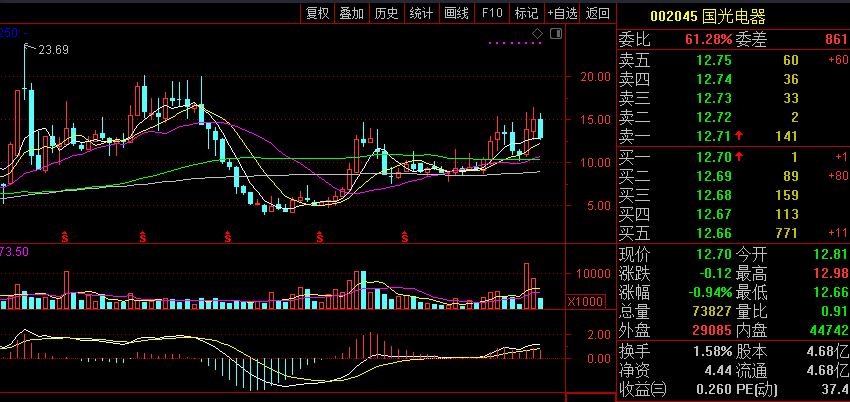
Task: Open the 历史 history view
Action: (x=387, y=14)
